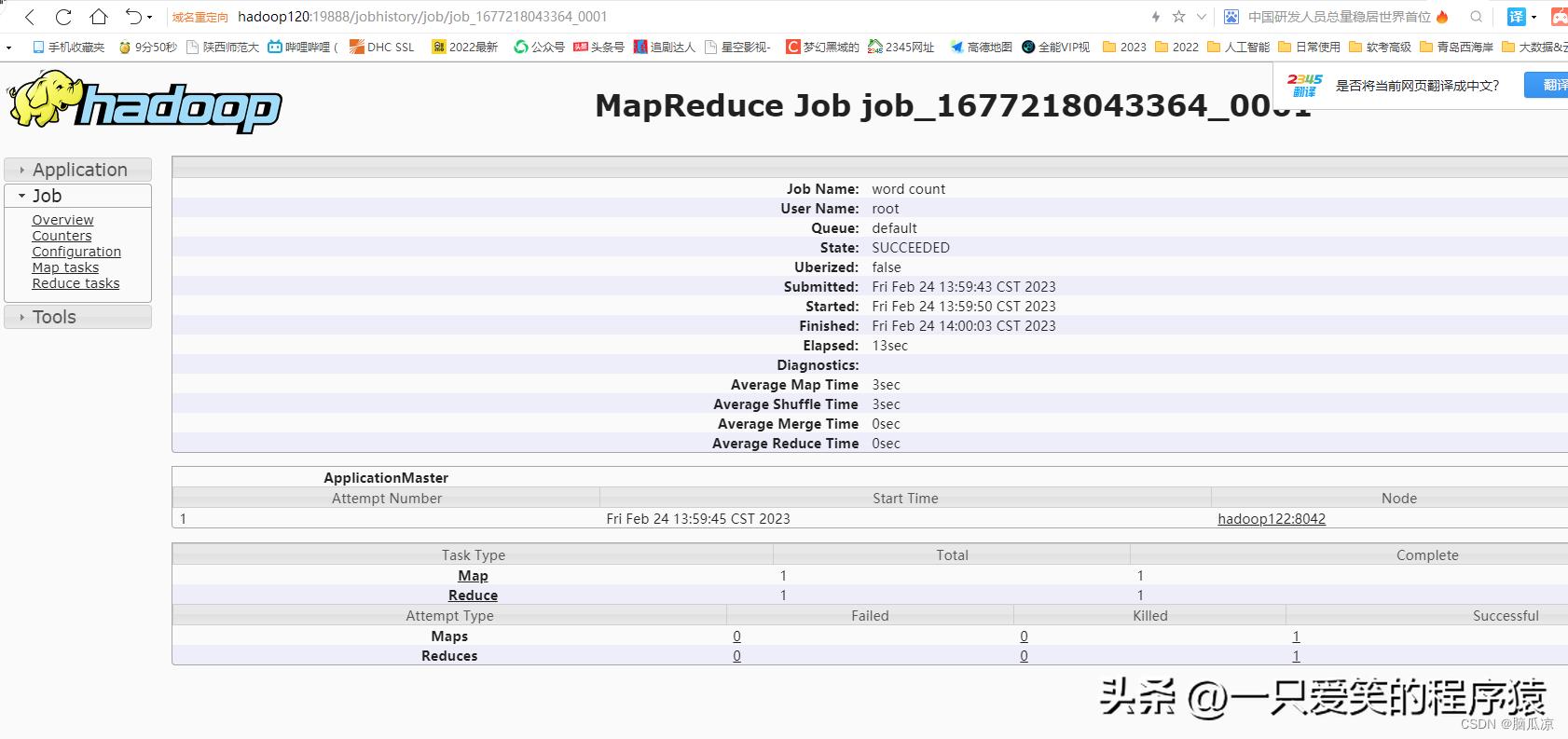Open the 青岛西海岸 bookmark folder
This screenshot has height=739, width=1568.
tap(1457, 47)
